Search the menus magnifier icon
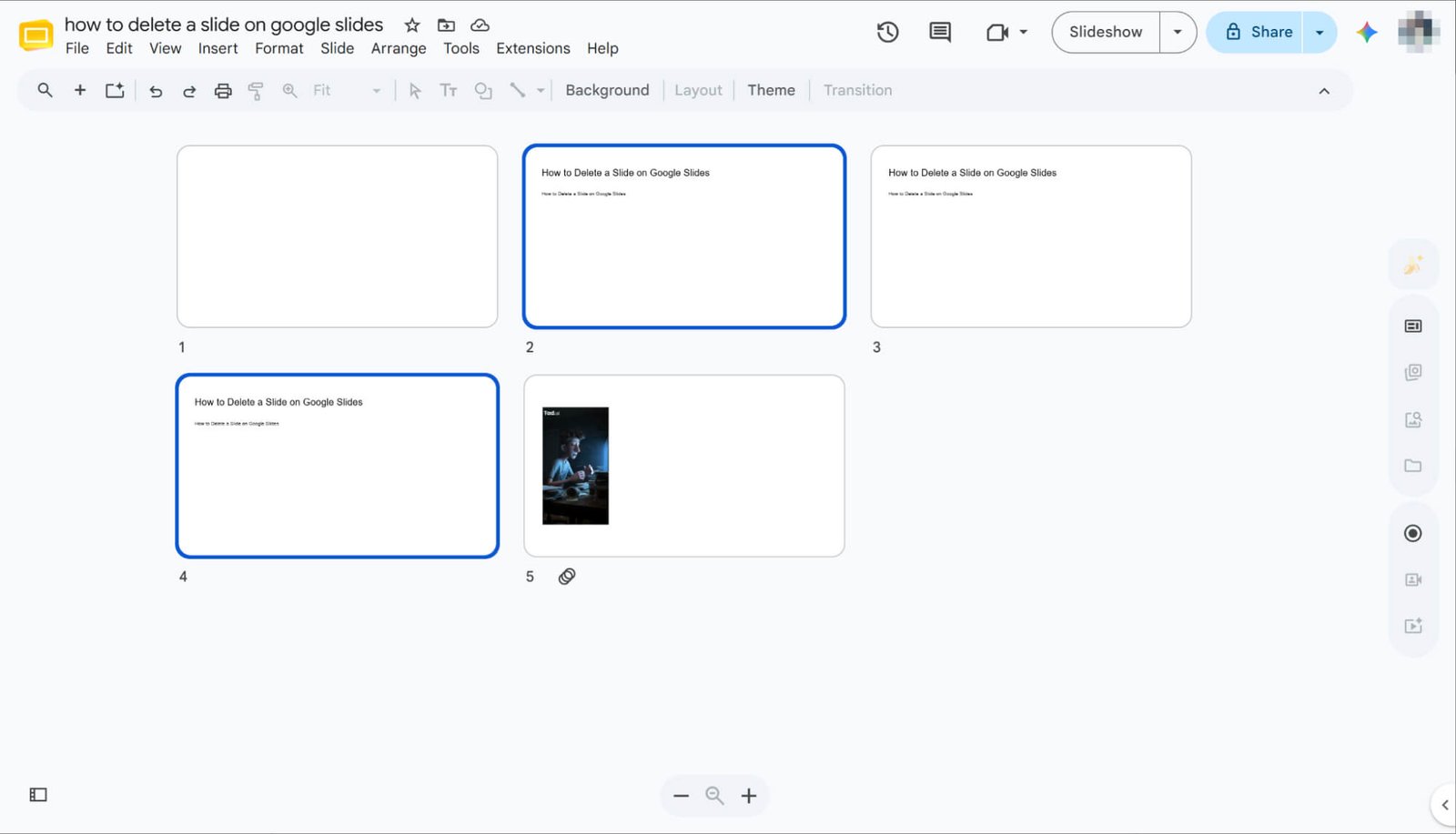Viewport: 1456px width, 834px height. tap(45, 90)
